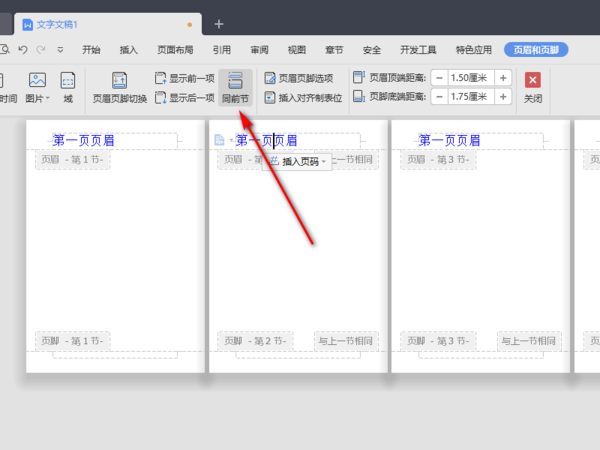This screenshot has width=600, height=450.
Task: Select the 文字文稿1 document tab
Action: point(108,24)
